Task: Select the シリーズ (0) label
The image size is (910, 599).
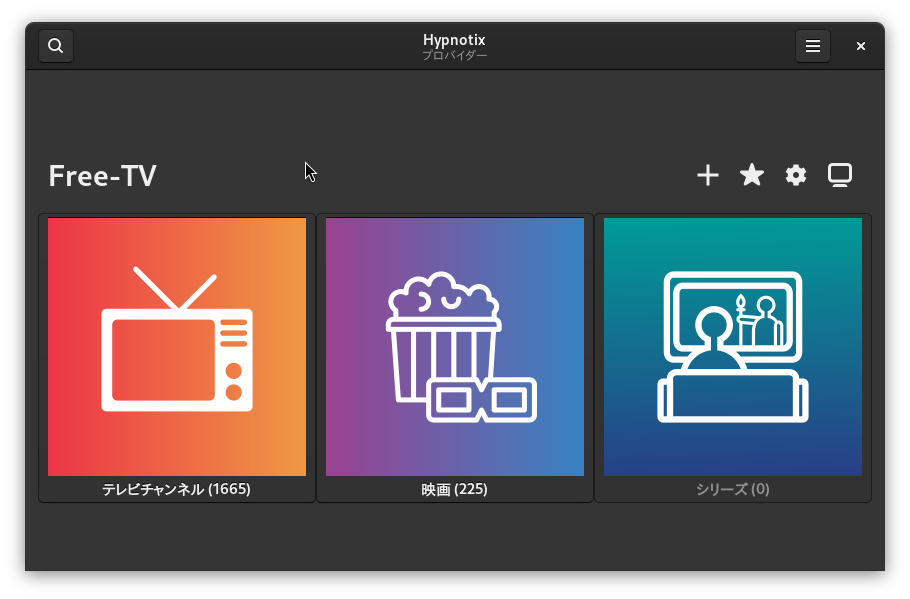Action: click(x=733, y=489)
